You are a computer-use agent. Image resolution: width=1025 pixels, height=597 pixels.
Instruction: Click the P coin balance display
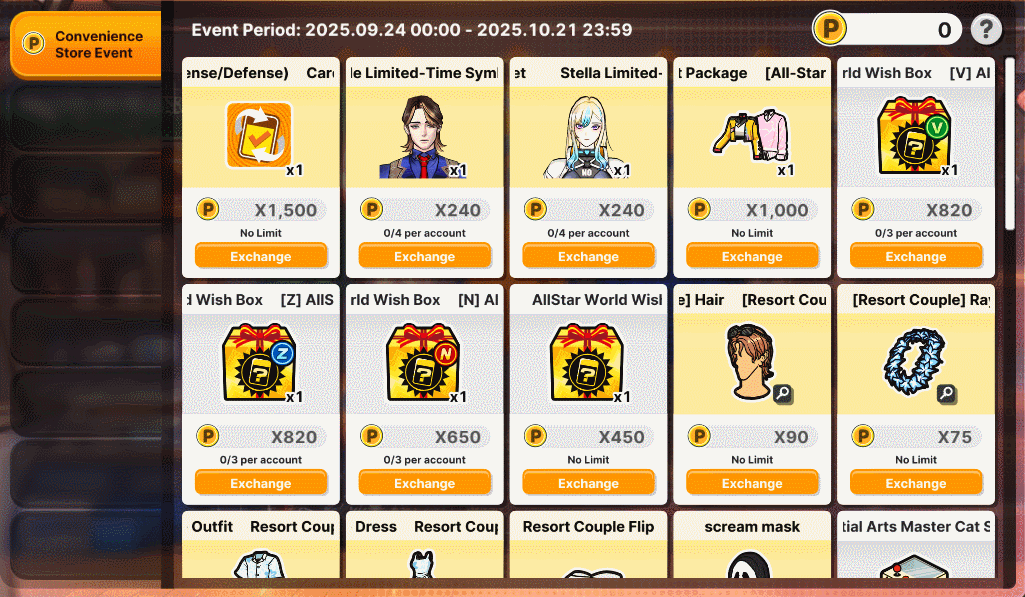point(887,29)
